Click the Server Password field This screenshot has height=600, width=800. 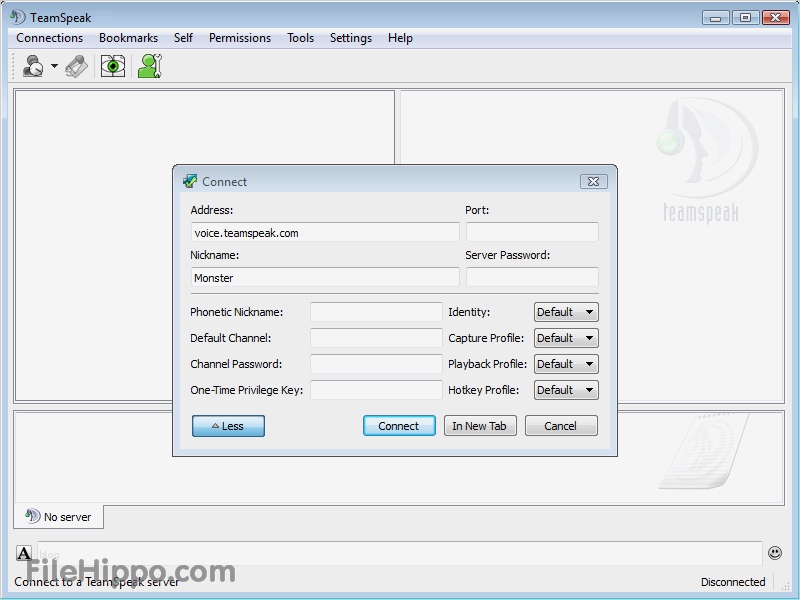click(x=532, y=277)
